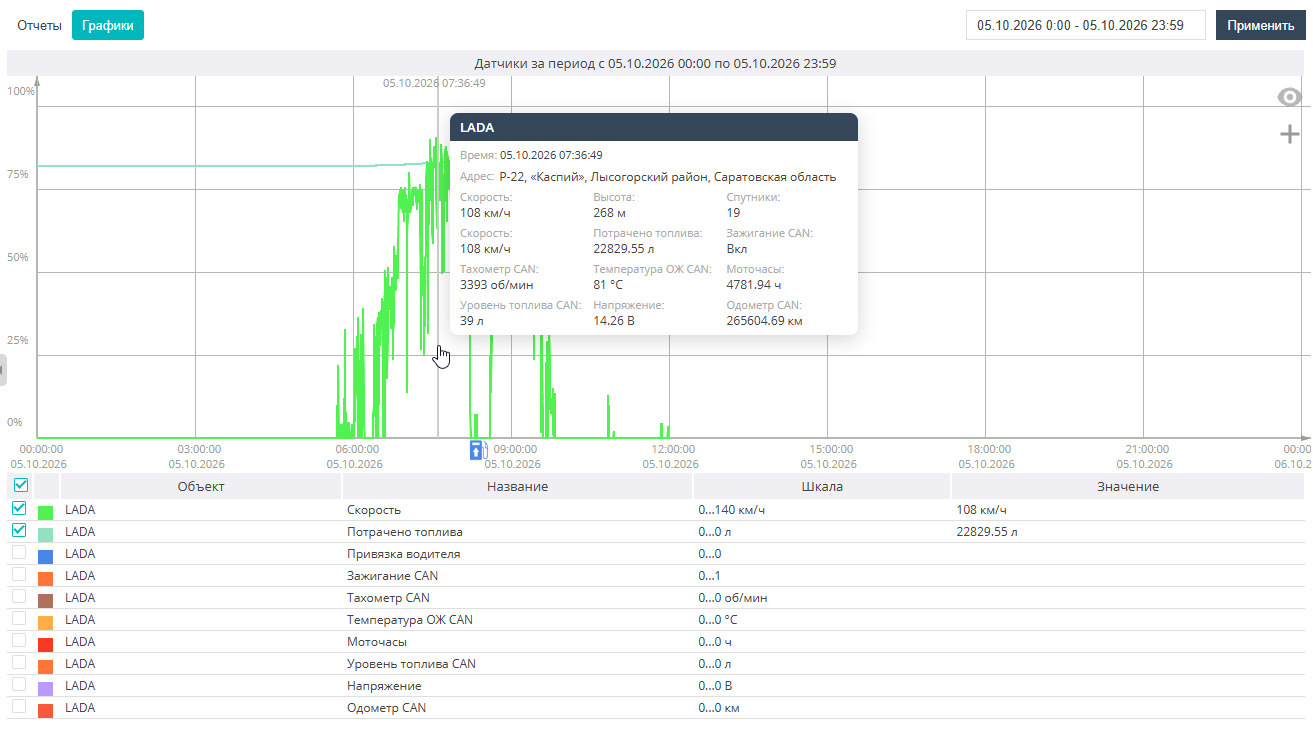Click the Название column header
The image size is (1313, 755).
pos(517,486)
